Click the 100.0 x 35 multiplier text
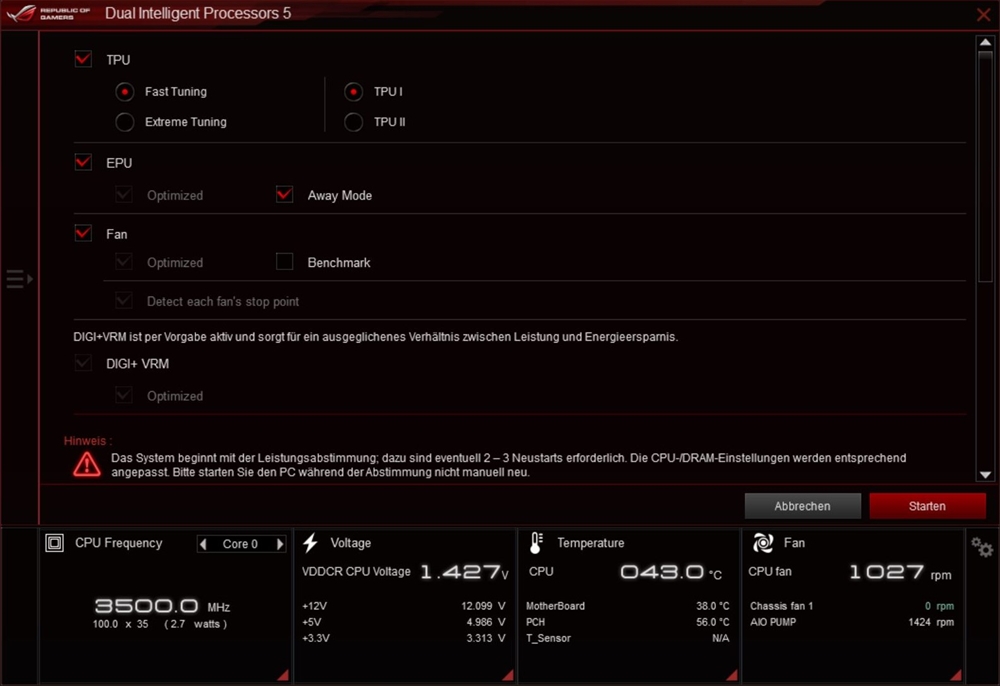Viewport: 1000px width, 686px height. coord(121,624)
